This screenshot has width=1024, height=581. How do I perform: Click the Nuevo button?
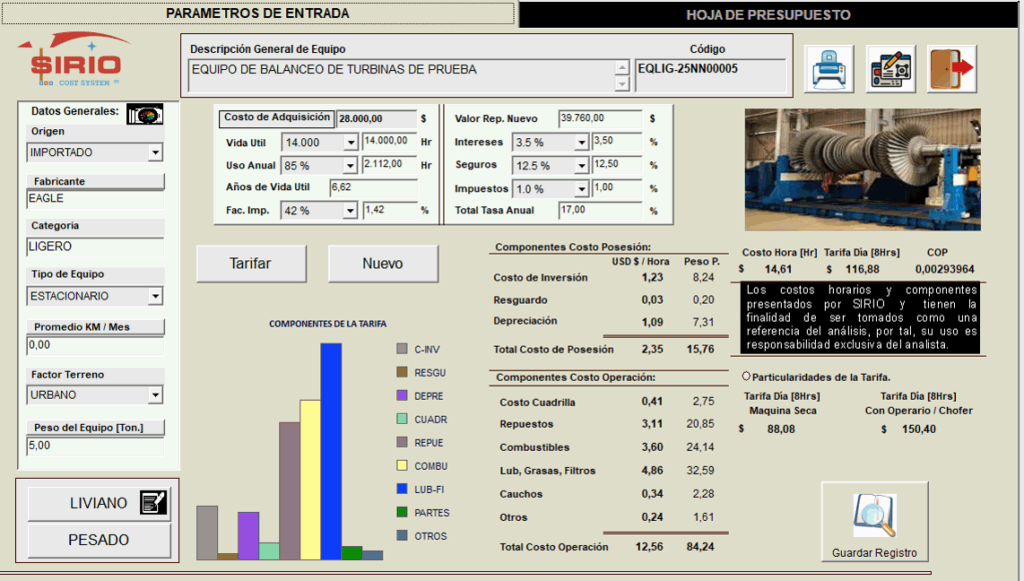click(383, 264)
